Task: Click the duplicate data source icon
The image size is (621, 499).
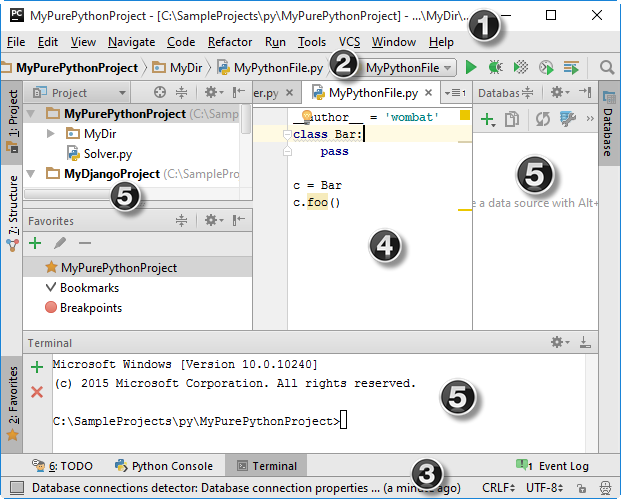Action: coord(512,119)
